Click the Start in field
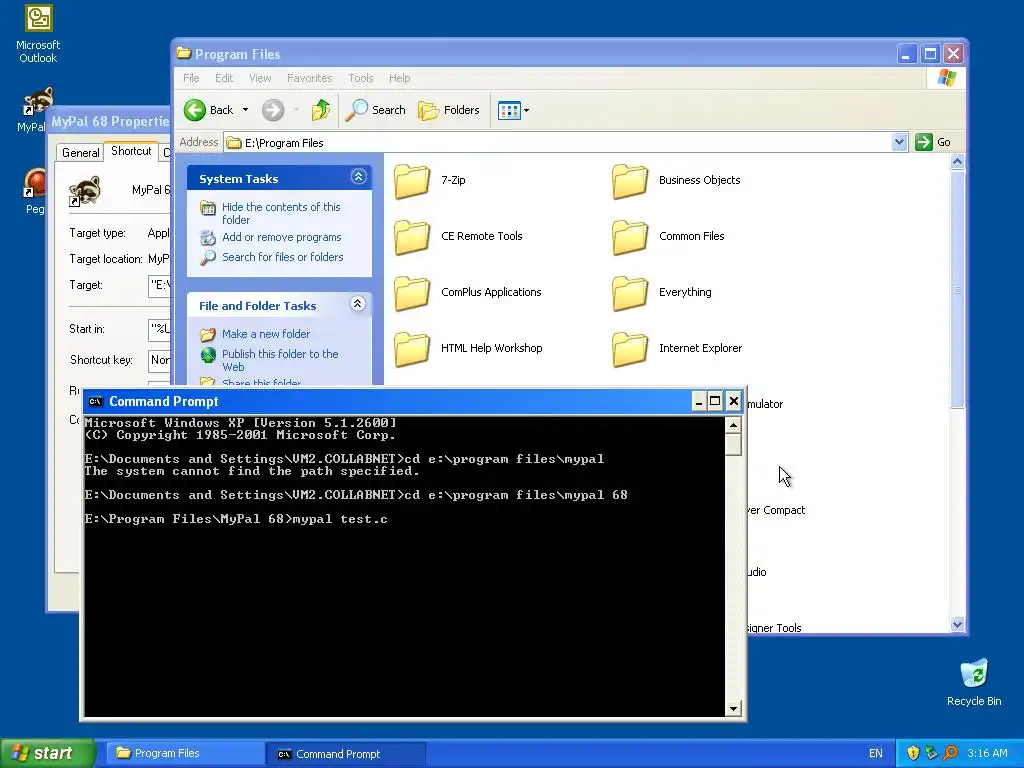The image size is (1024, 768). point(160,329)
